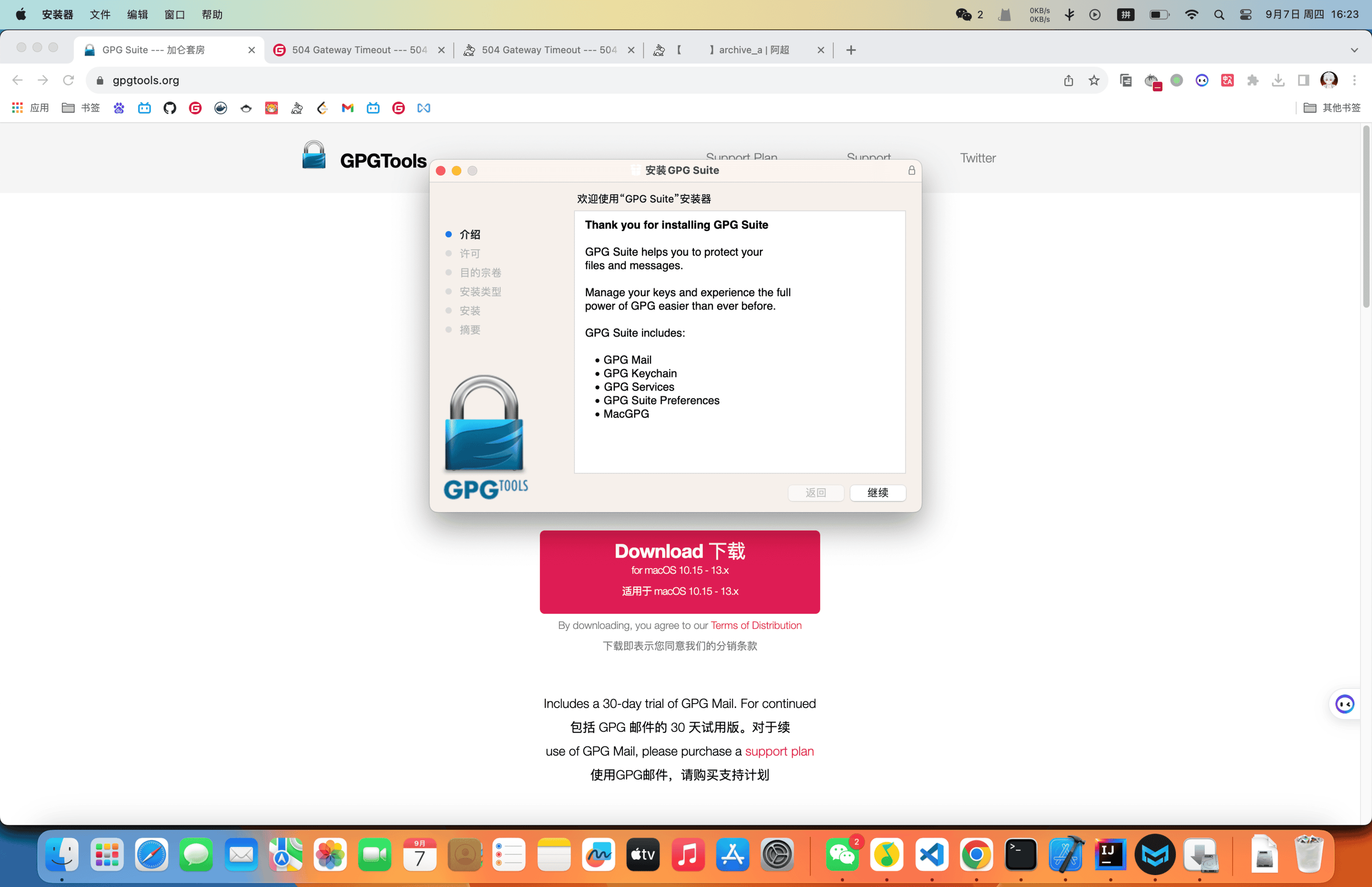The image size is (1372, 887).
Task: Toggle Chrome side panel icon
Action: (x=1303, y=80)
